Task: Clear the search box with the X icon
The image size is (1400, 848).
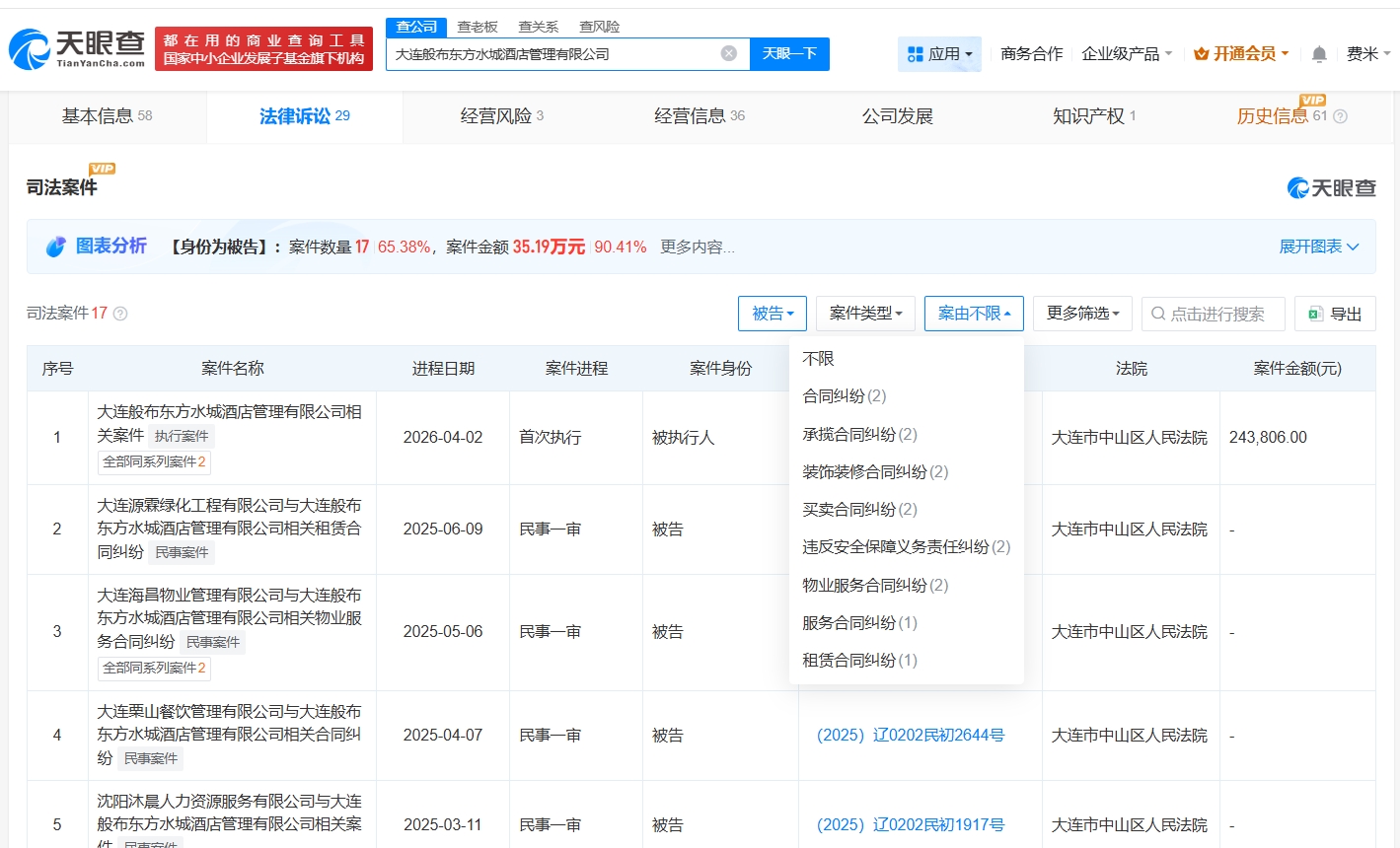Action: [x=729, y=53]
